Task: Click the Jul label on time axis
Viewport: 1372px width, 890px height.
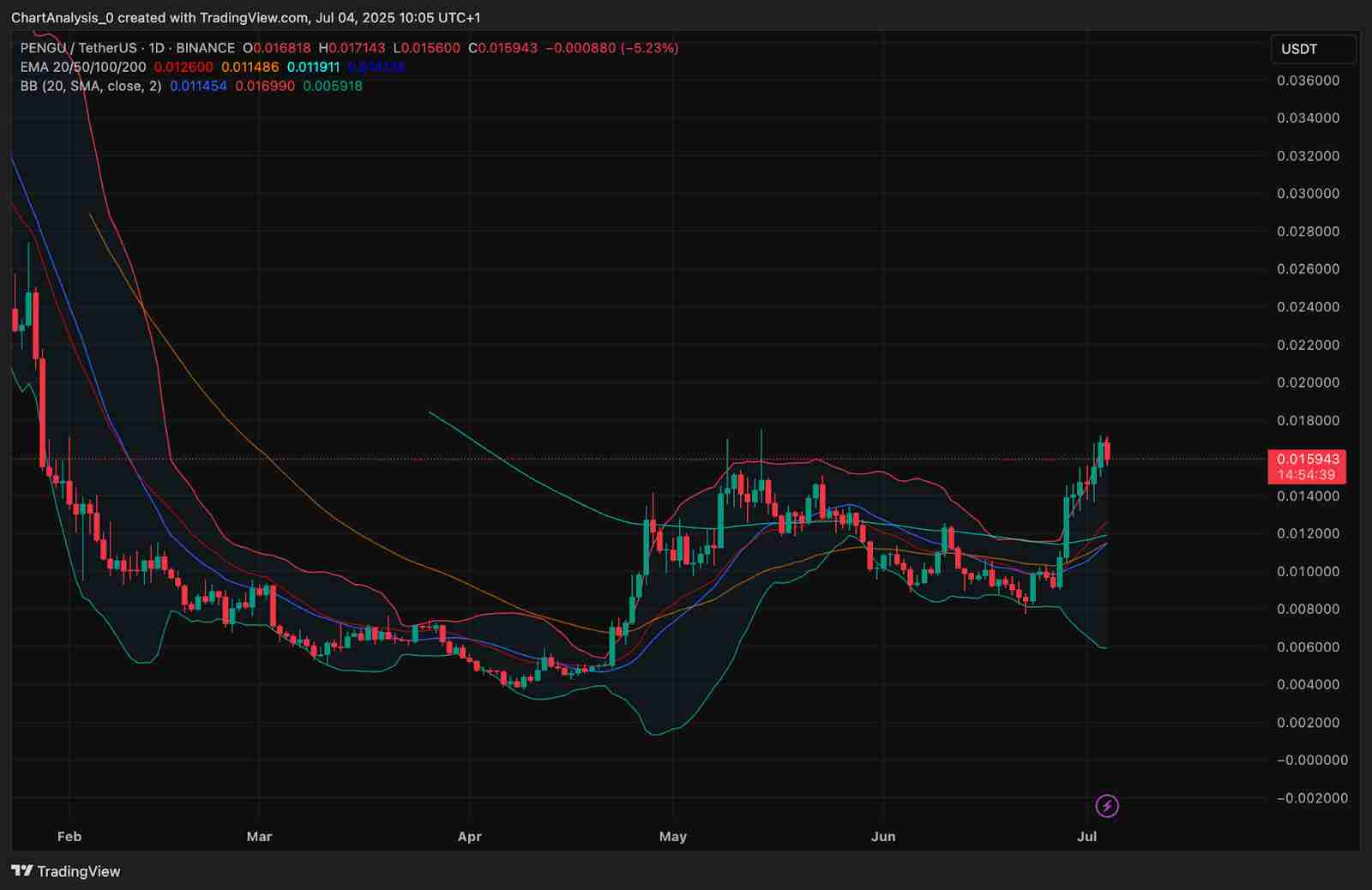Action: pyautogui.click(x=1087, y=836)
